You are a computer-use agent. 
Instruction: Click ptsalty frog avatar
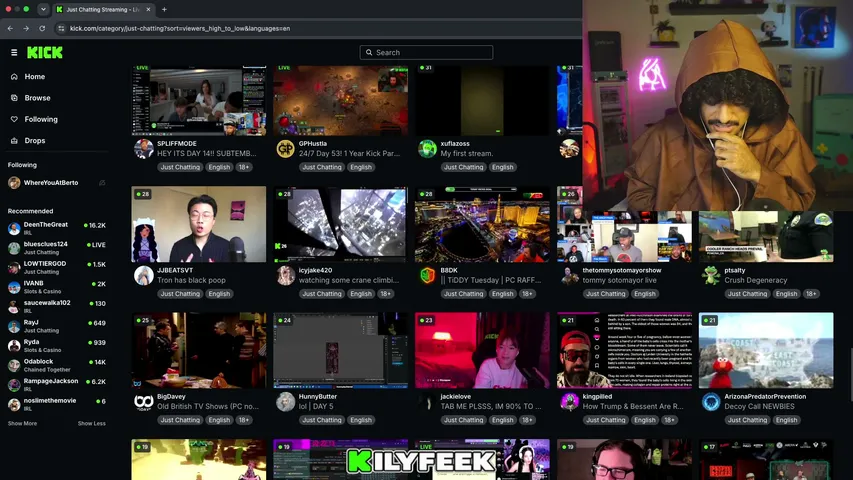710,275
